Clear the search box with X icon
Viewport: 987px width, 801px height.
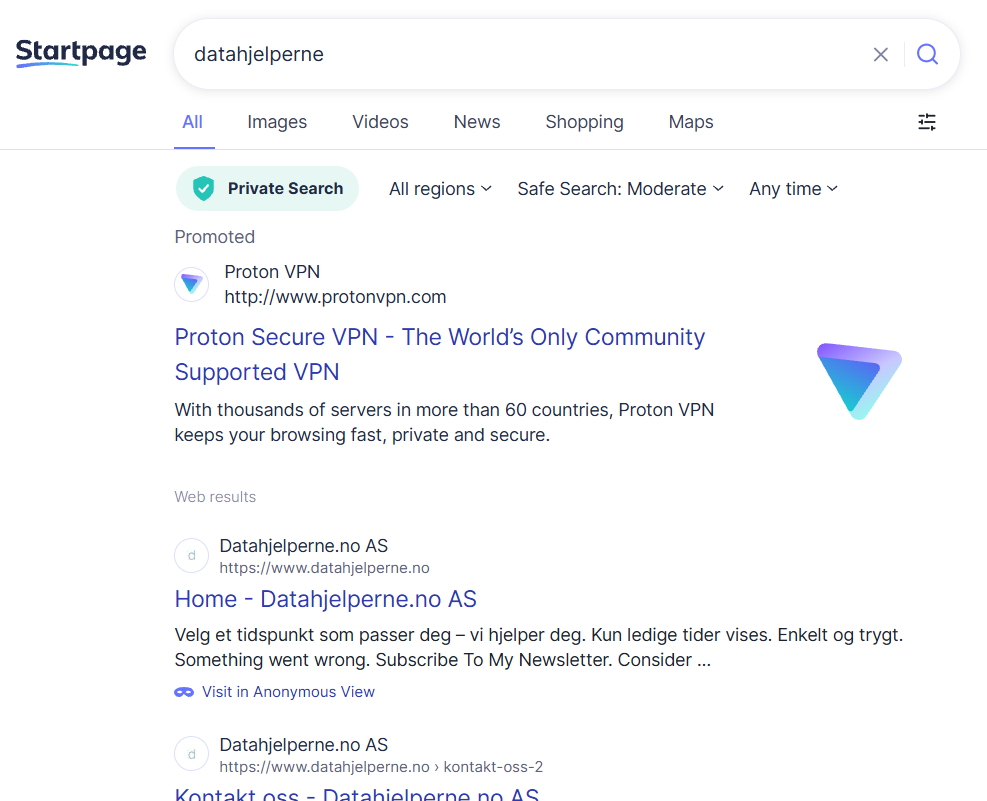pyautogui.click(x=881, y=55)
